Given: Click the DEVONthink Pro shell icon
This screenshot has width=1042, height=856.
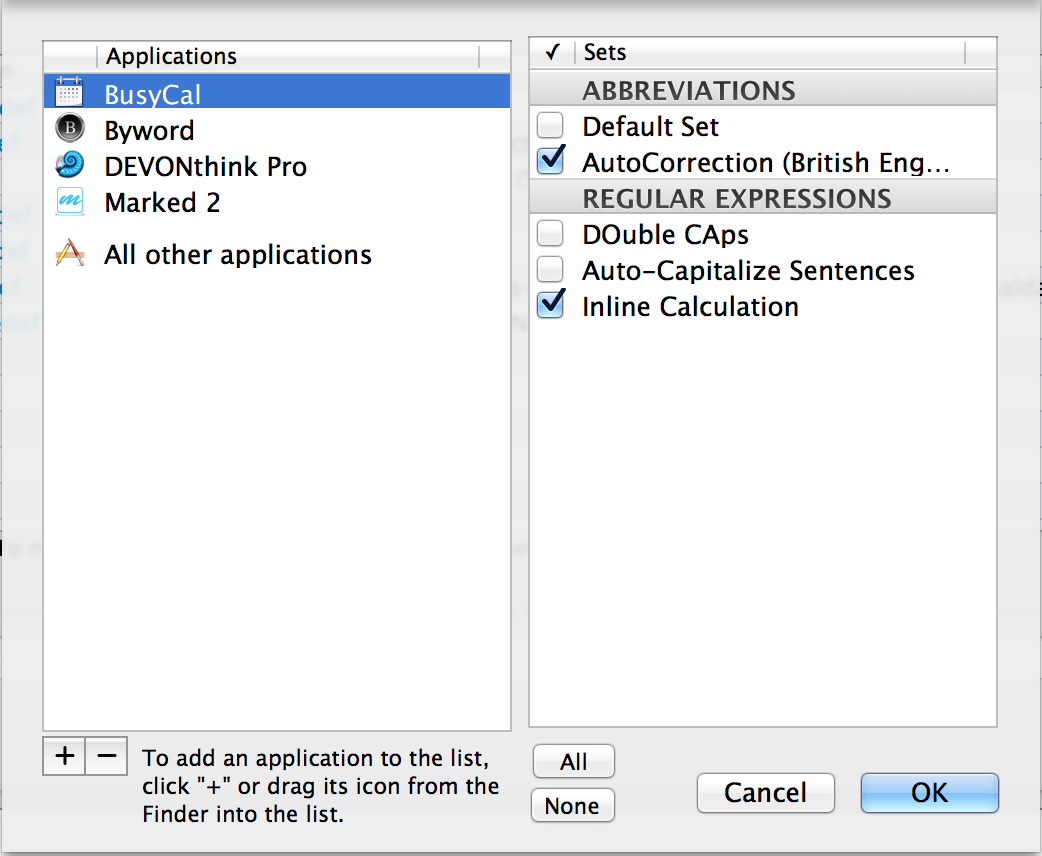Looking at the screenshot, I should (x=70, y=164).
